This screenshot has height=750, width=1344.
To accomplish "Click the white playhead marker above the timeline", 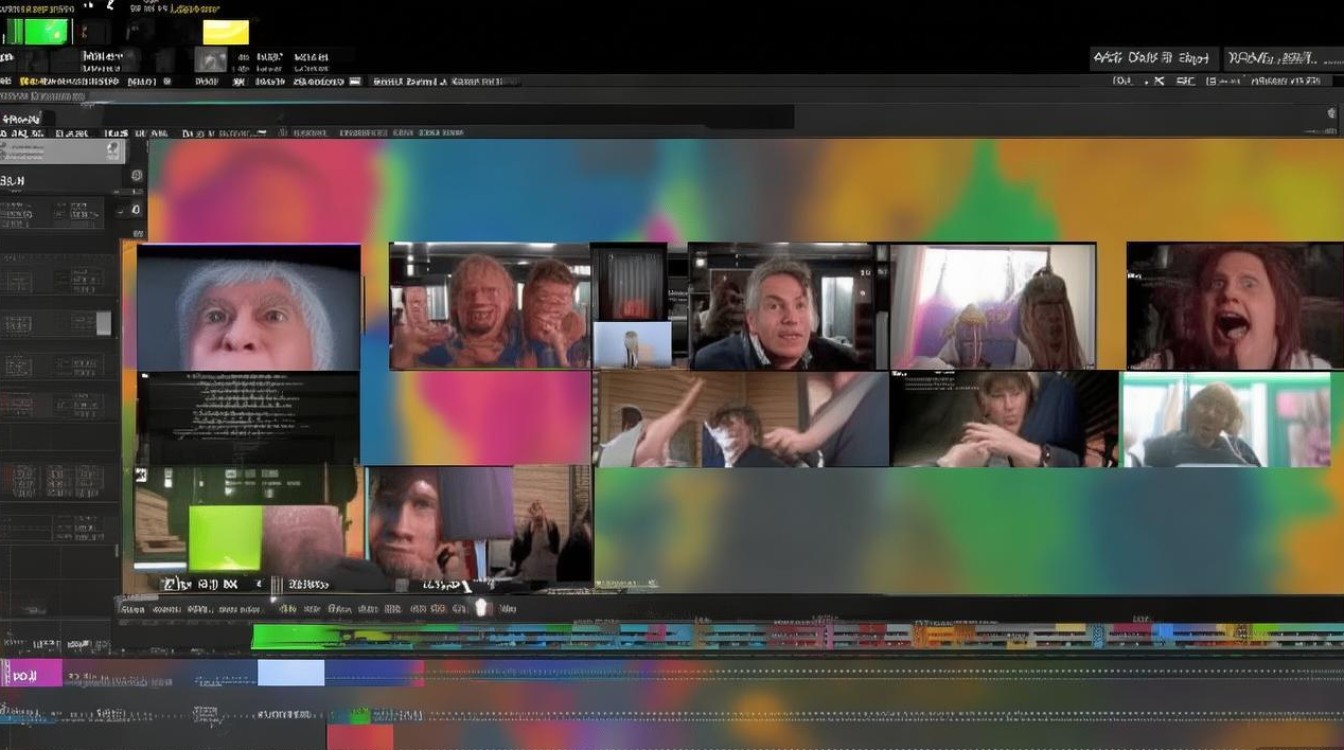I will point(482,607).
